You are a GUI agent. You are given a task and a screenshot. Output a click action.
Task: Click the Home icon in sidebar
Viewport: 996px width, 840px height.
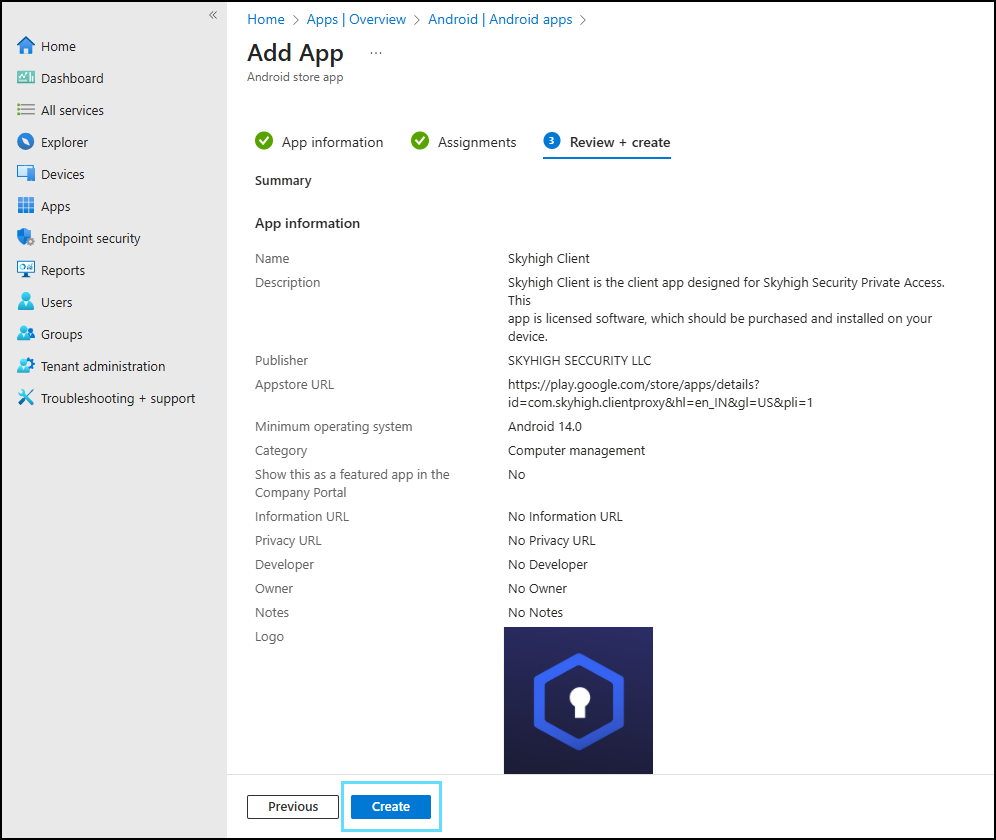pyautogui.click(x=26, y=46)
